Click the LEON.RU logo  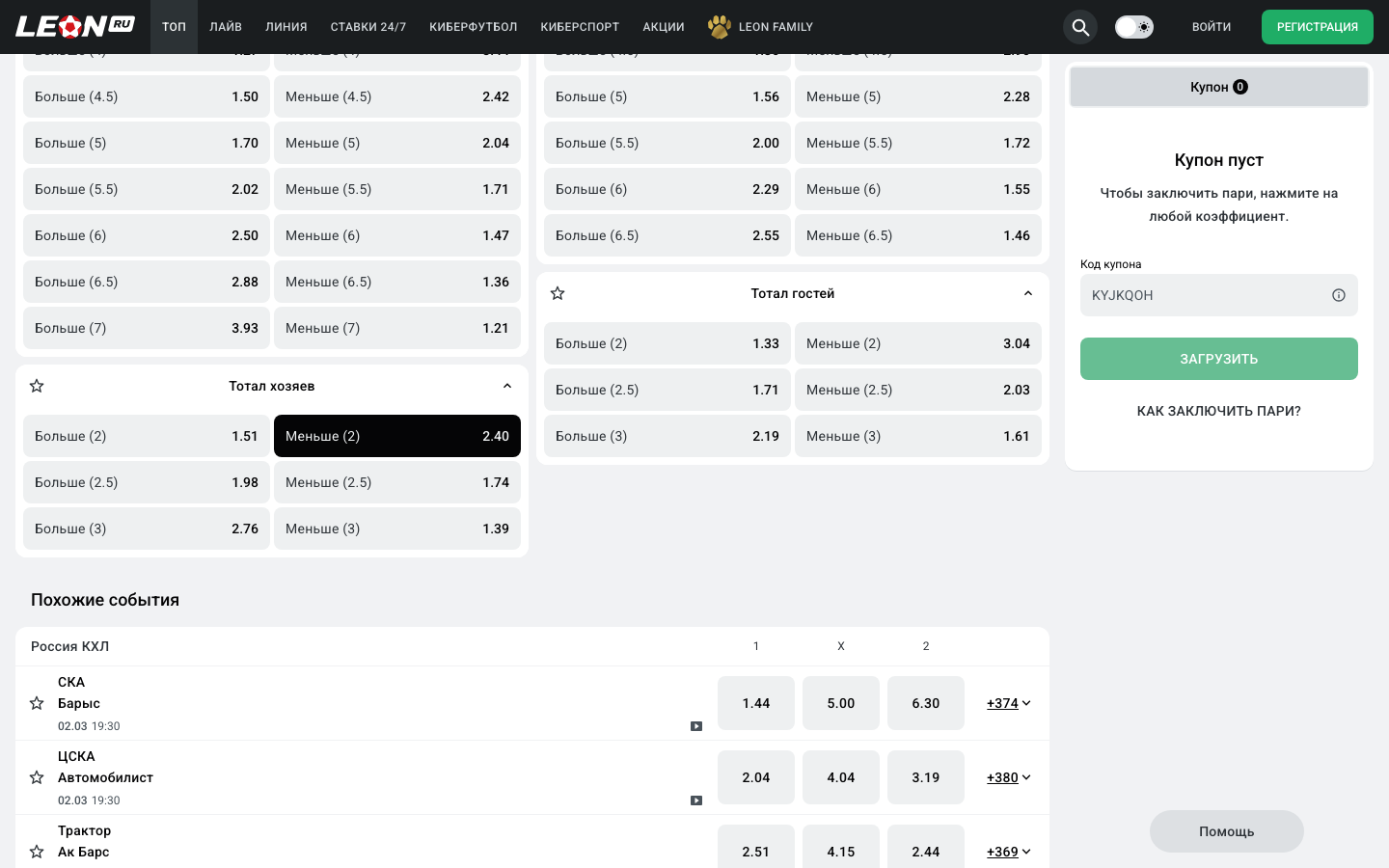pyautogui.click(x=74, y=26)
